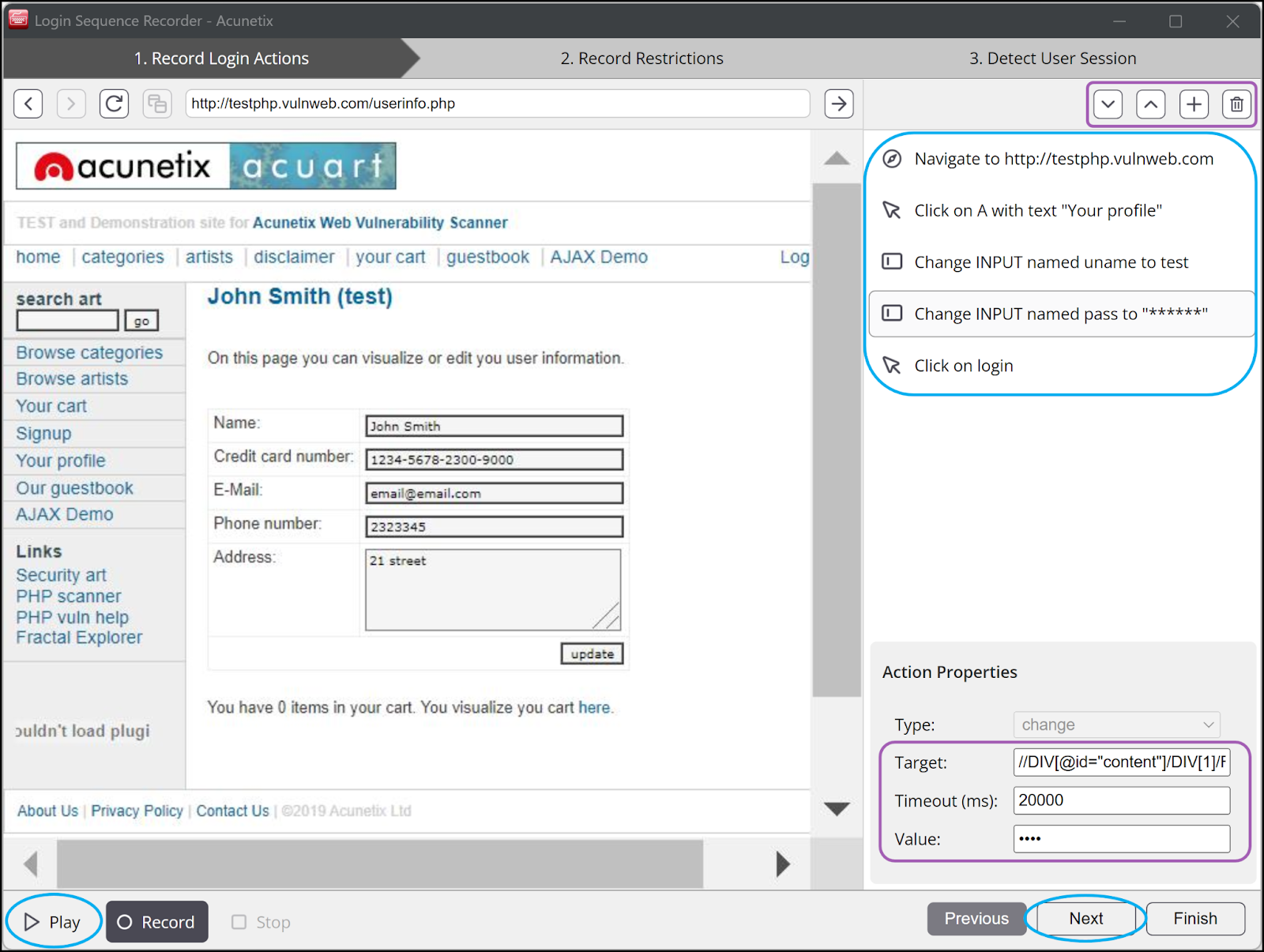1264x952 pixels.
Task: Click the Address textarea with "21 street"
Action: click(493, 590)
